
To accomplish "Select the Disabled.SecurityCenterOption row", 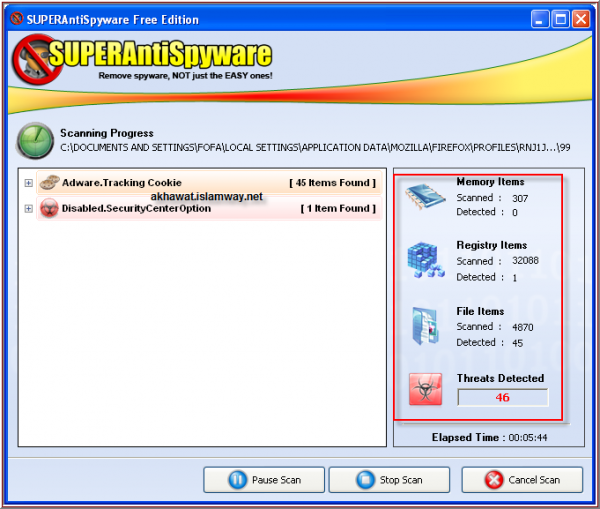I will pos(209,208).
